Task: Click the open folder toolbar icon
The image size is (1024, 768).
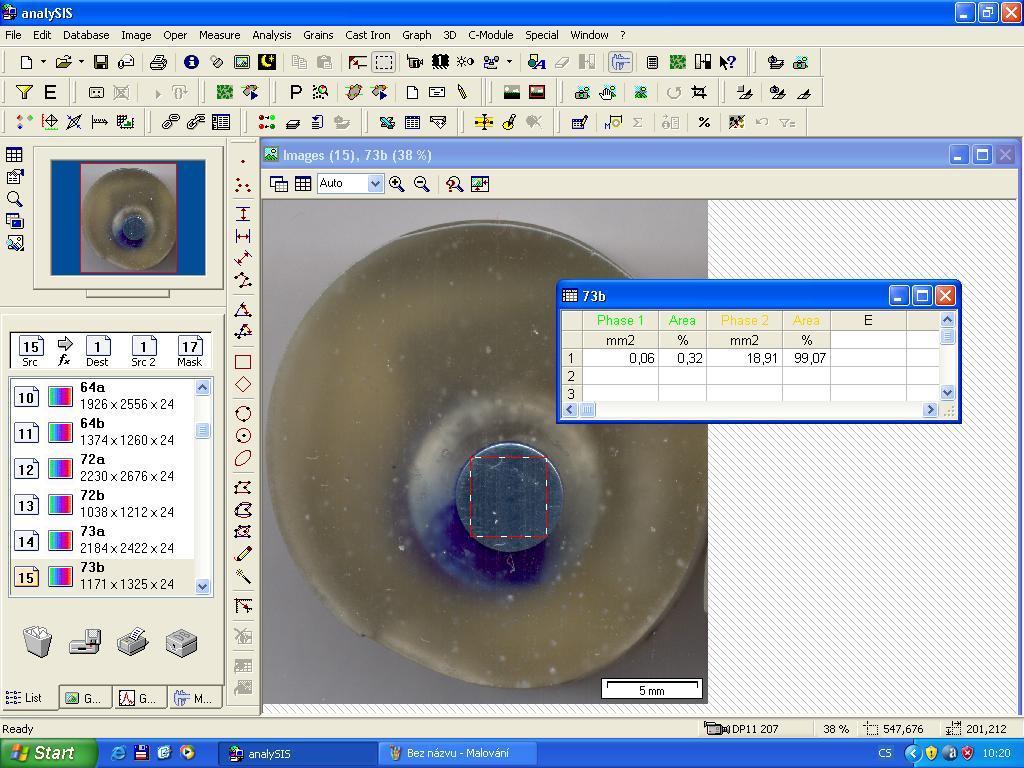Action: (x=63, y=63)
